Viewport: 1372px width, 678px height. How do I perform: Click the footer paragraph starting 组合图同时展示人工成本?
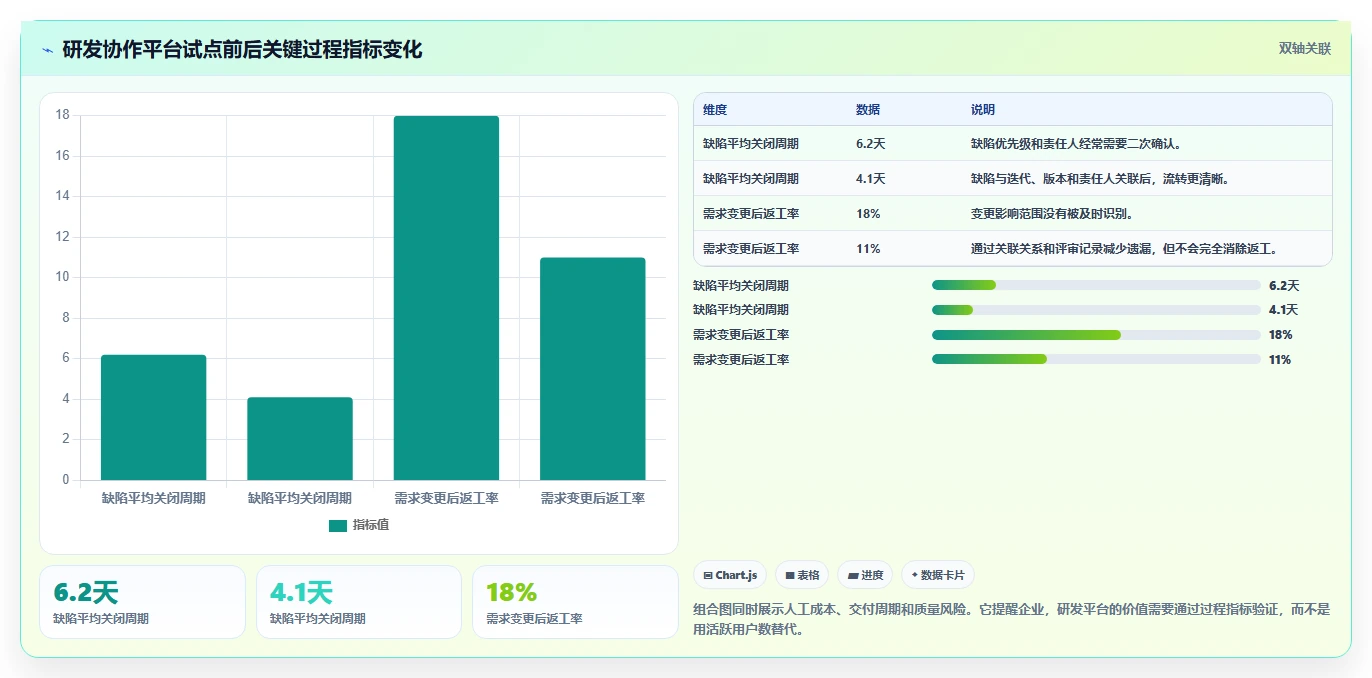pos(1012,619)
